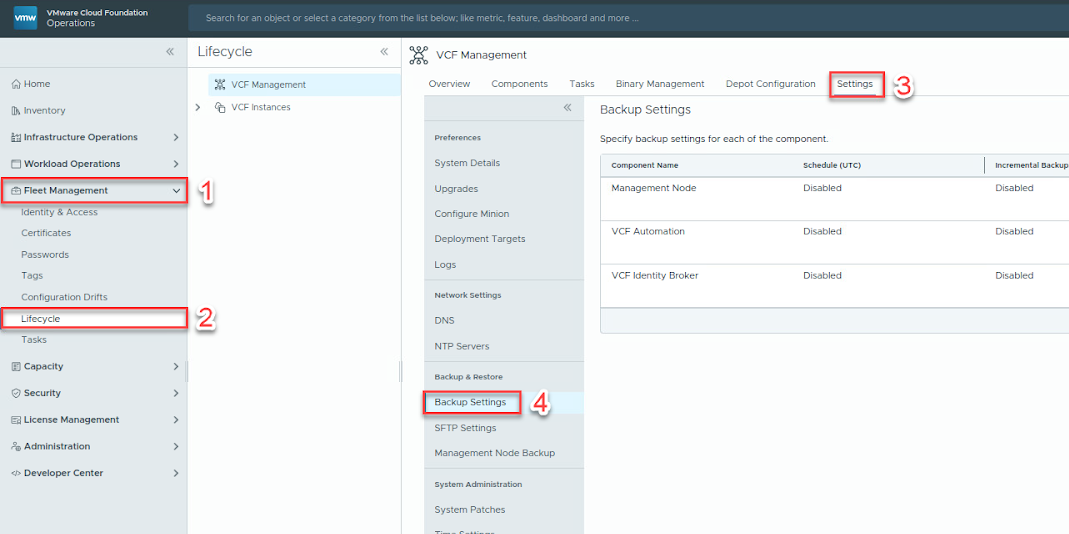Expand the Infrastructure Operations section
The width and height of the screenshot is (1069, 534).
176,137
